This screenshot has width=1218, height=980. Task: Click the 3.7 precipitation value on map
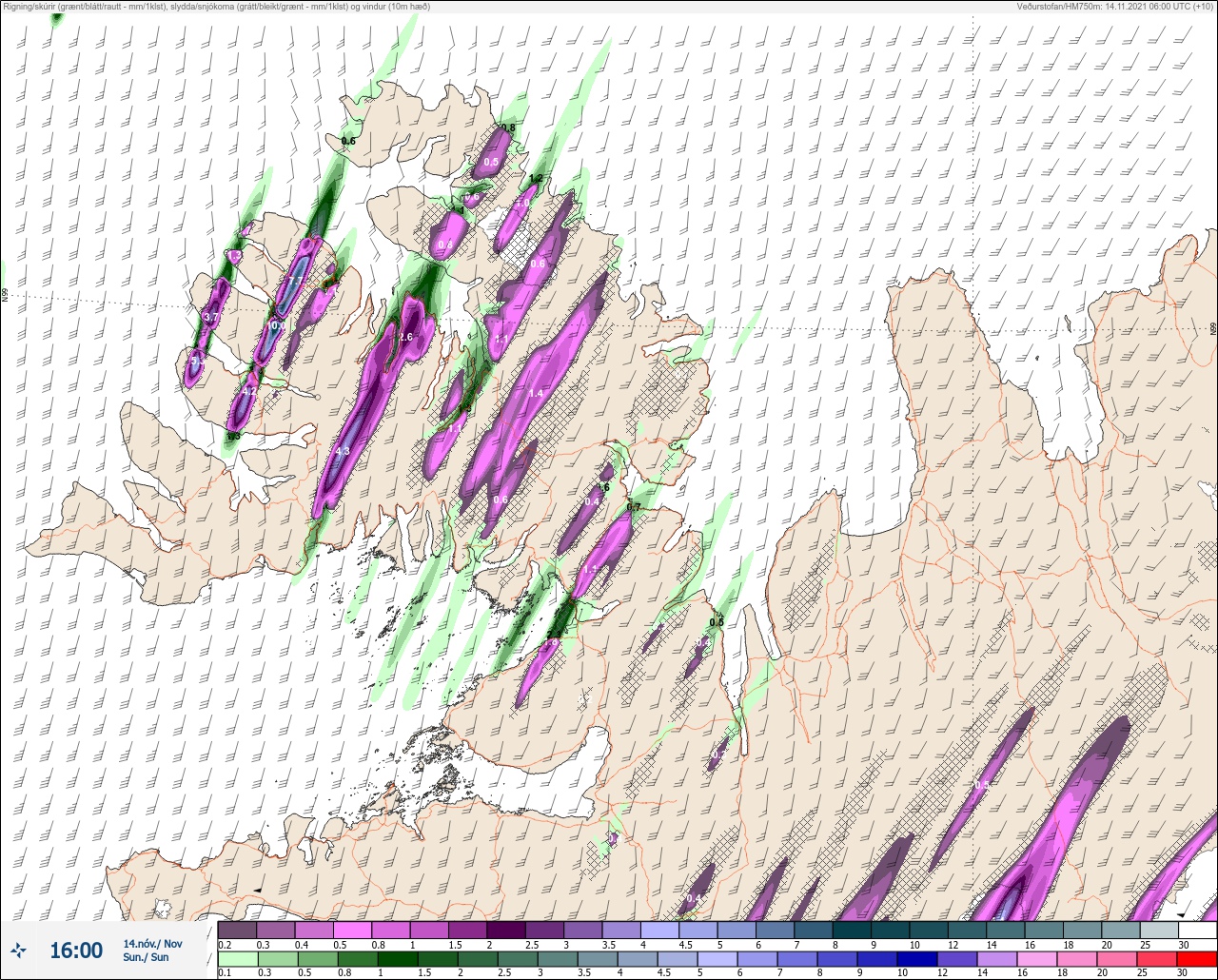(211, 317)
